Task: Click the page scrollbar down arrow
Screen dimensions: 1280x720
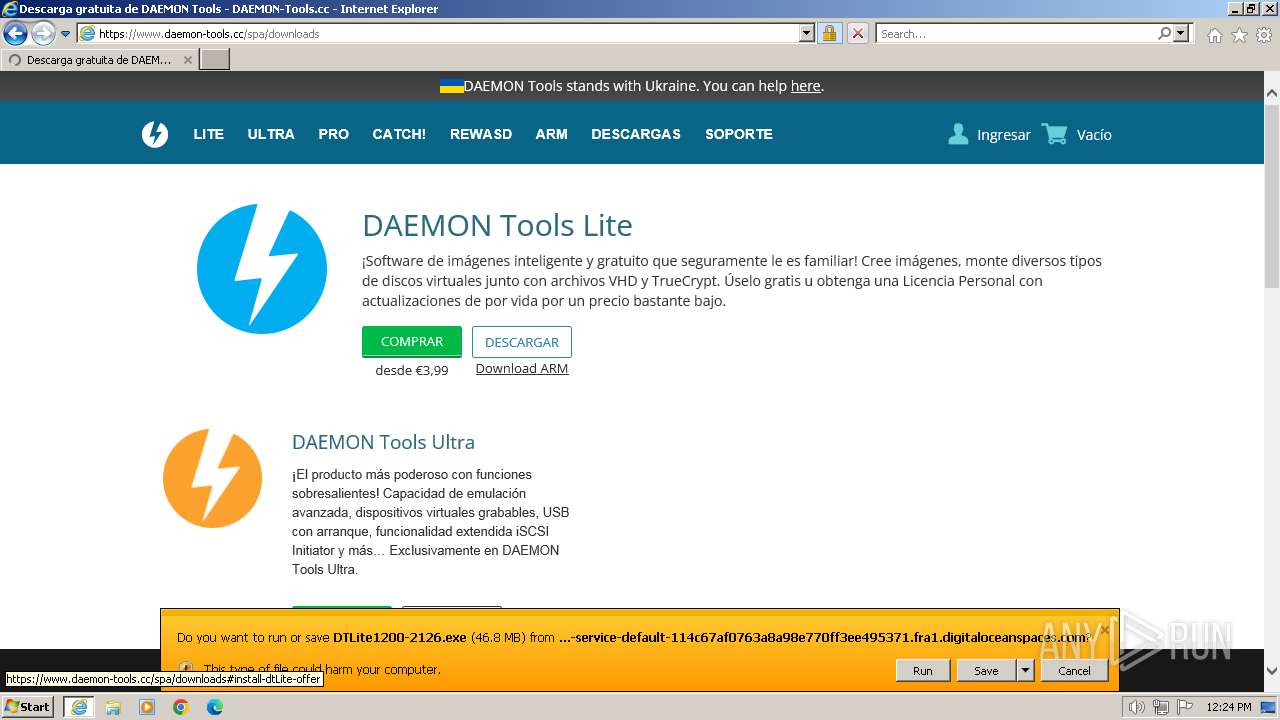Action: 1272,671
